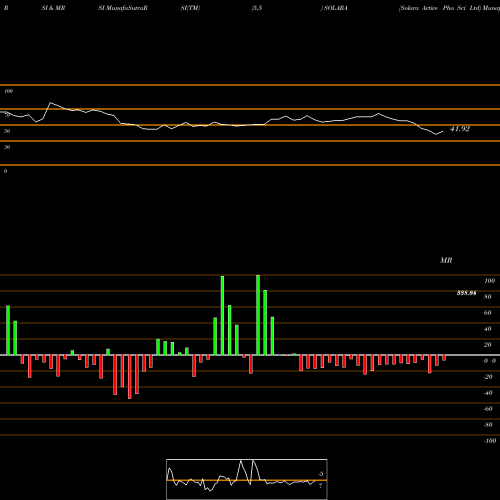
Task: Click the 'SI(TM)' header label
Action: pos(190,8)
